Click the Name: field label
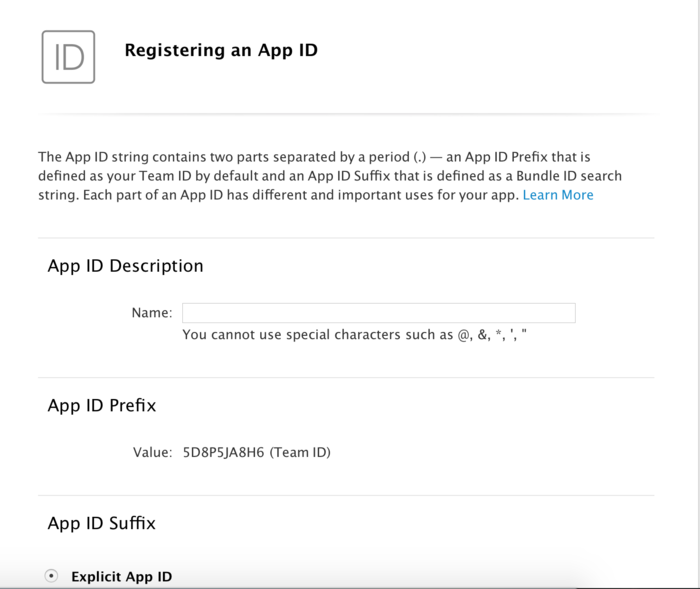The height and width of the screenshot is (589, 700). [151, 313]
